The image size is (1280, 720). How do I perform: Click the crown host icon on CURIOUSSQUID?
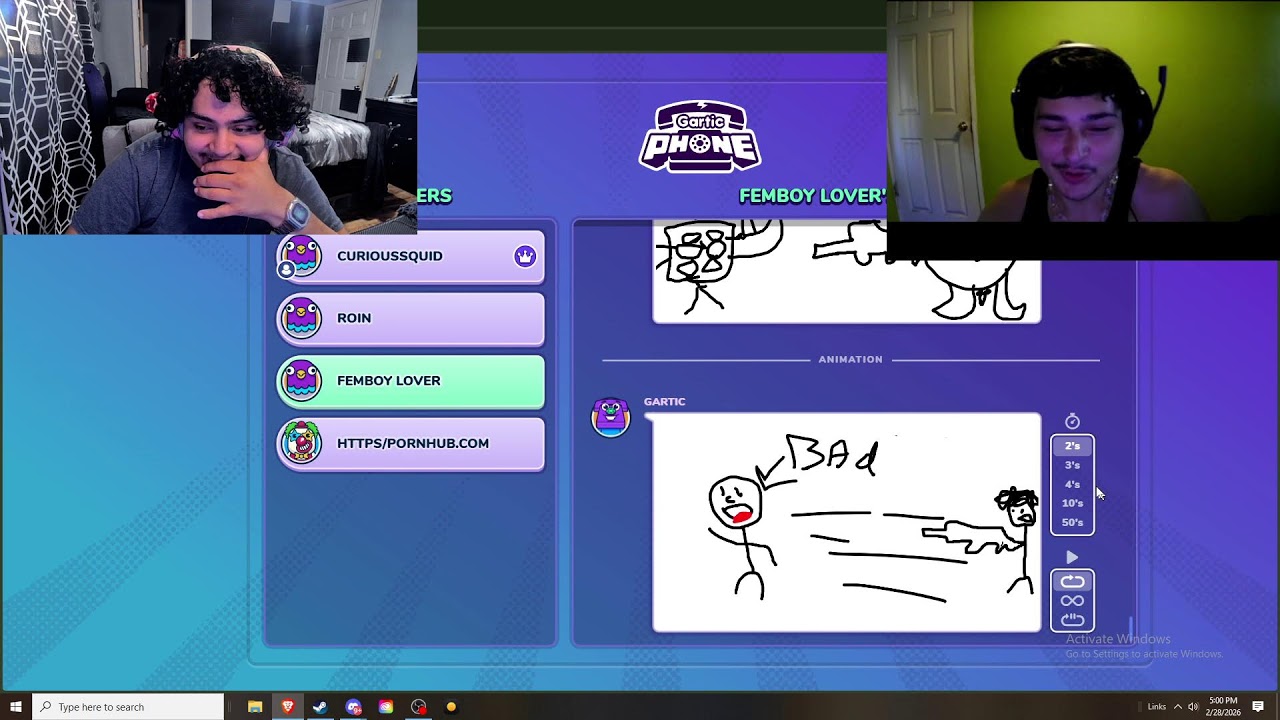point(525,256)
